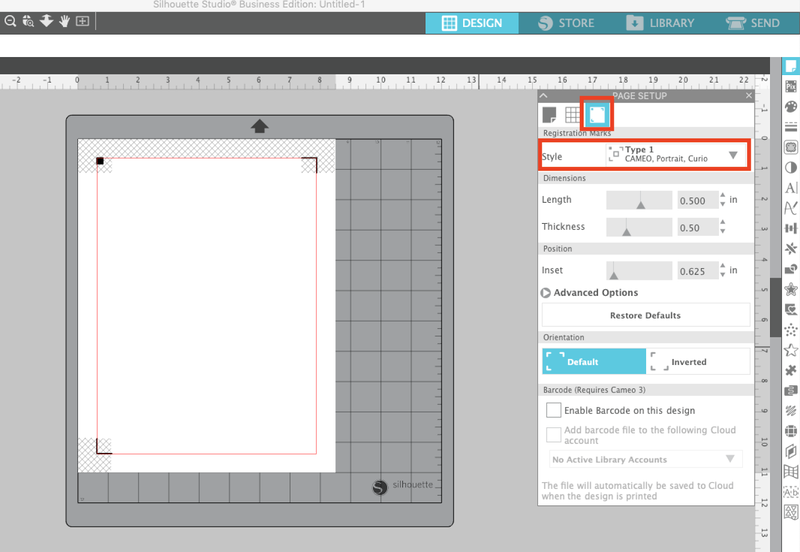This screenshot has width=800, height=552.
Task: Expand the Advanced Options section
Action: 546,293
